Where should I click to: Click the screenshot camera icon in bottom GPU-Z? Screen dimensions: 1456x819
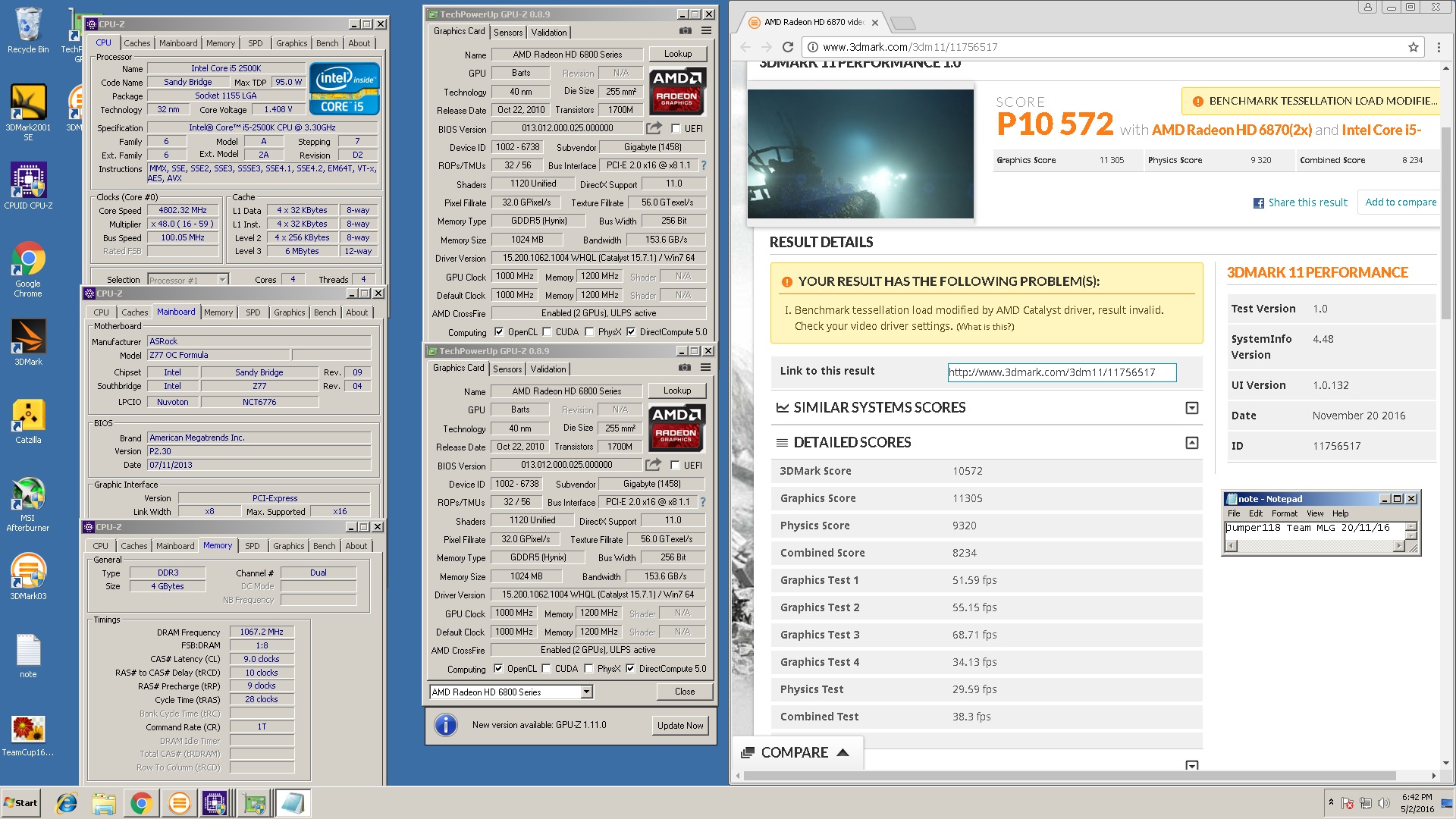(685, 368)
